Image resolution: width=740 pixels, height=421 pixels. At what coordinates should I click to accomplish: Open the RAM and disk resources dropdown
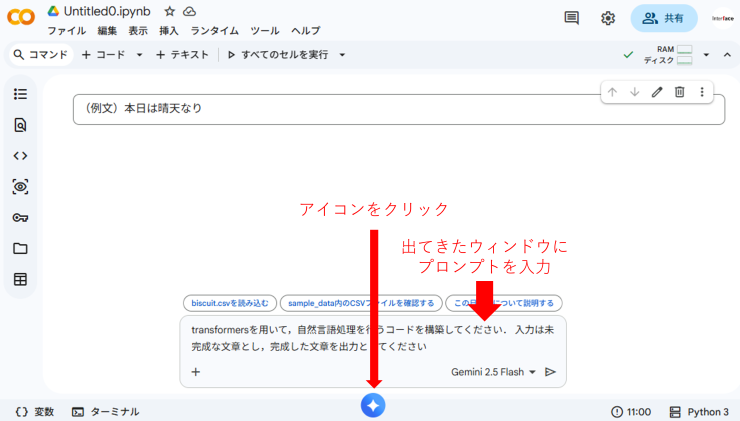point(706,55)
